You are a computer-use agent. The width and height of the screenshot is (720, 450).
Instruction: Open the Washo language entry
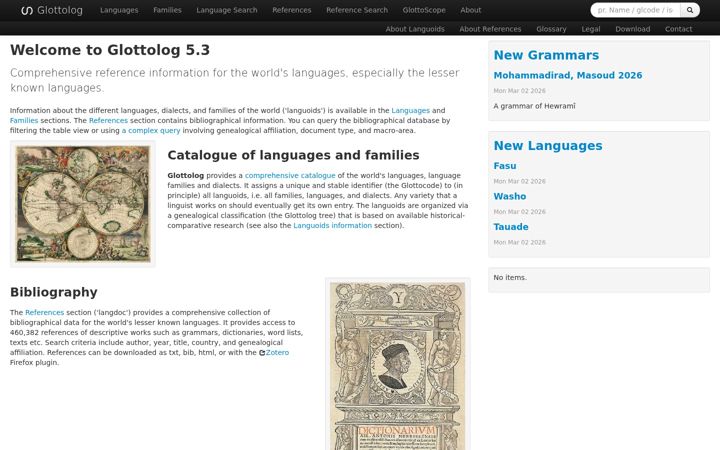tap(510, 197)
